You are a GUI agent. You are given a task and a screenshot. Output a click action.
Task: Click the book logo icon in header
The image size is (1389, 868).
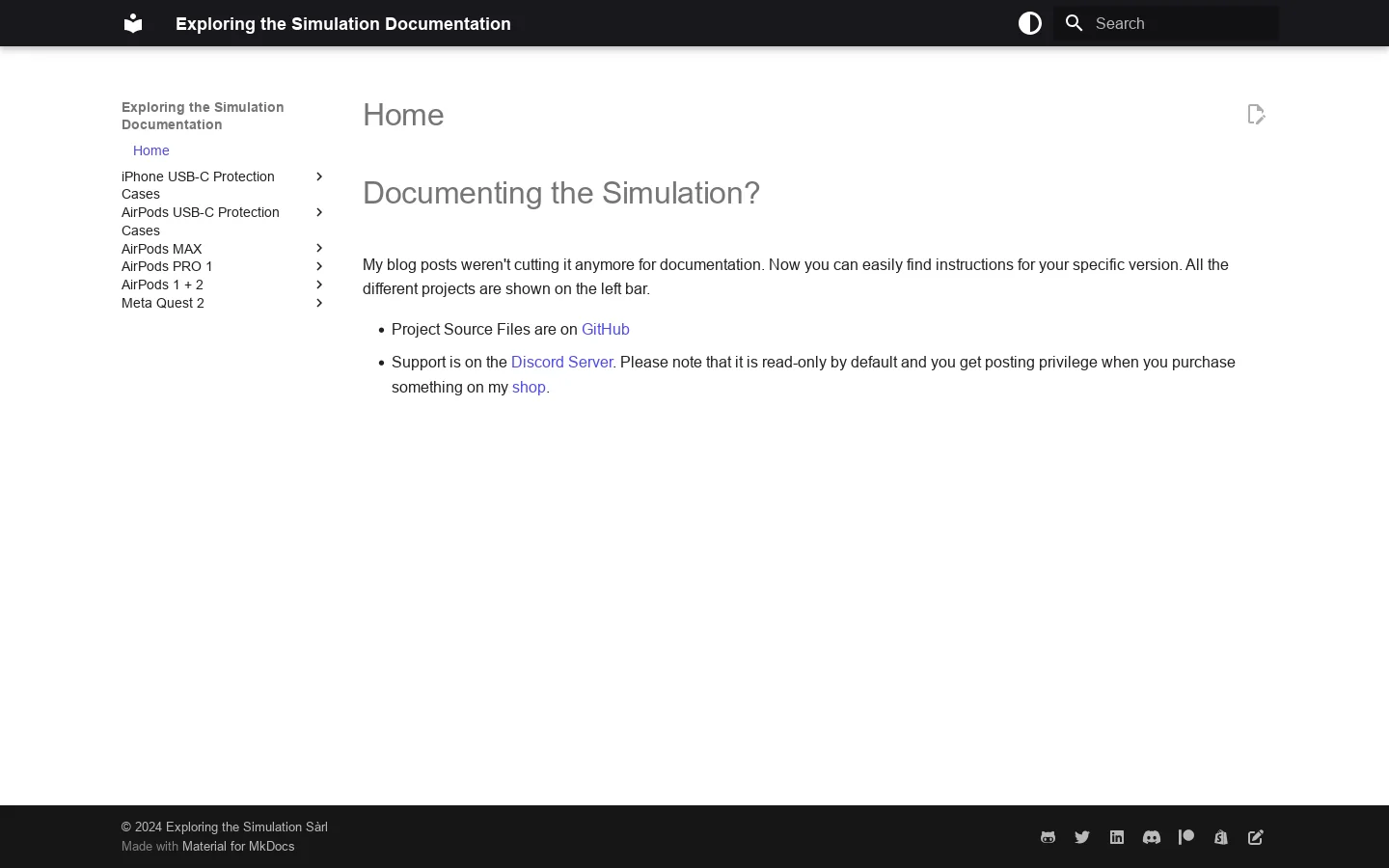[133, 23]
